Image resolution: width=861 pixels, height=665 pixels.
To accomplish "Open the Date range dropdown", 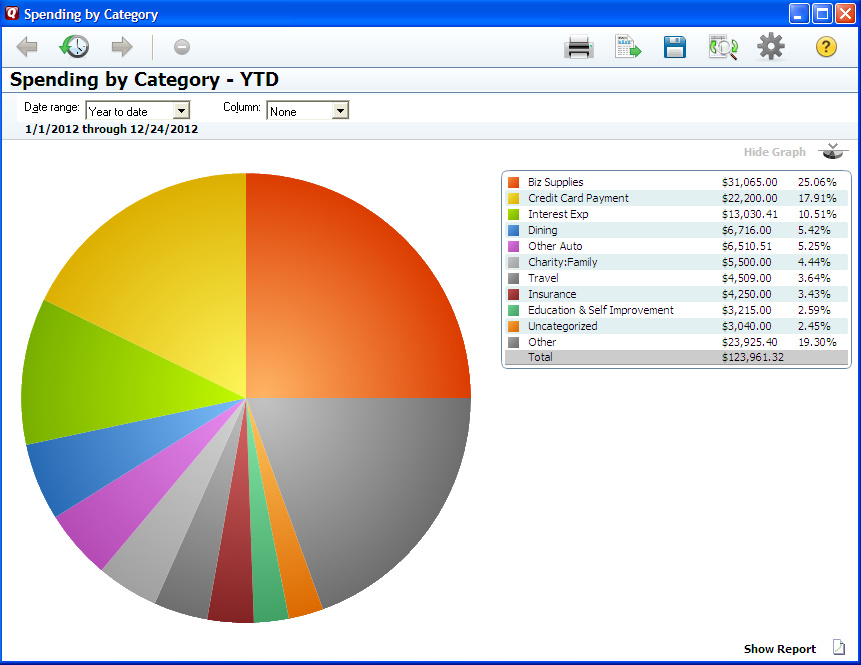I will click(x=138, y=111).
